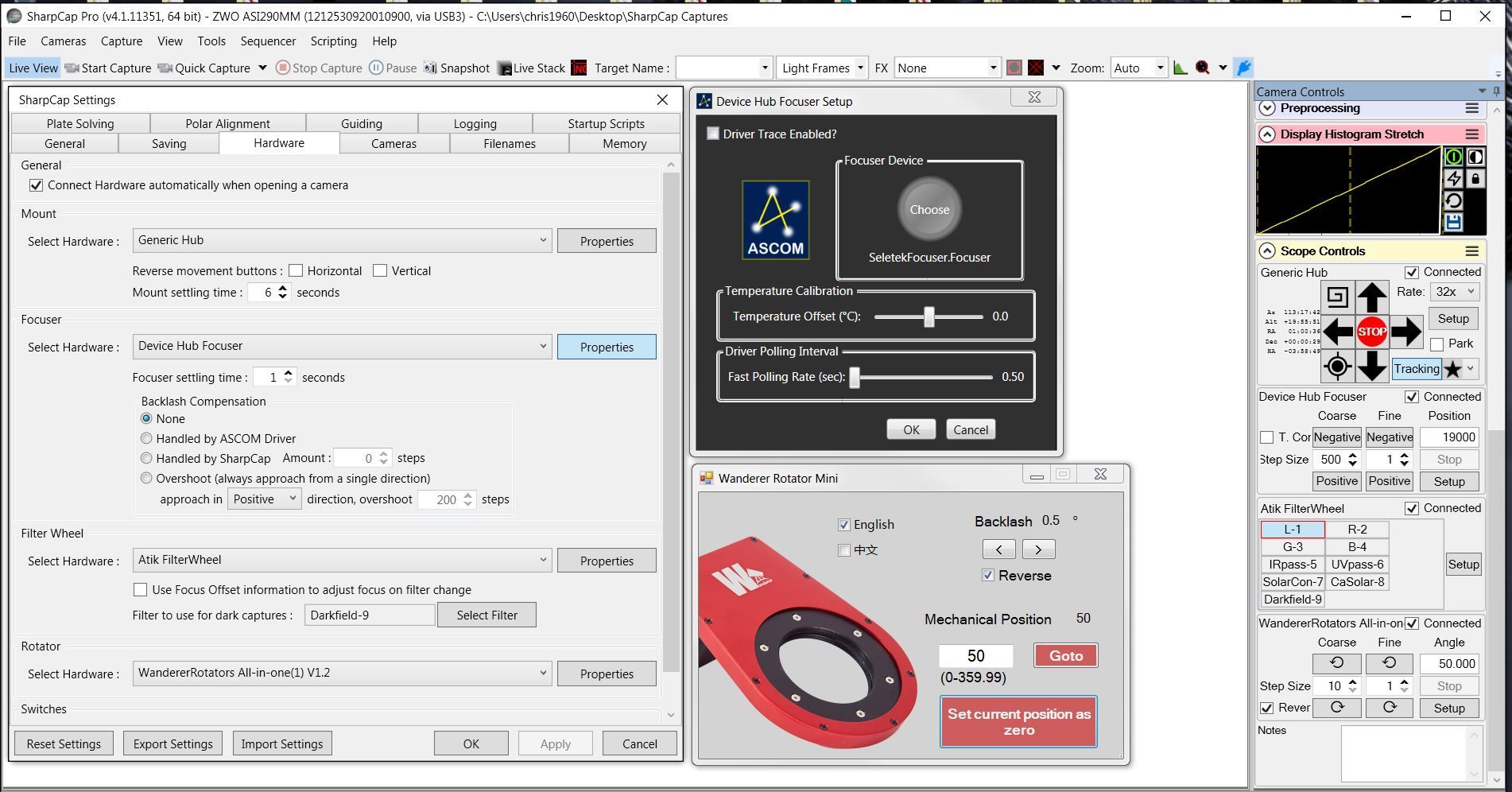Click Select Filter button
This screenshot has width=1512, height=792.
pos(487,615)
